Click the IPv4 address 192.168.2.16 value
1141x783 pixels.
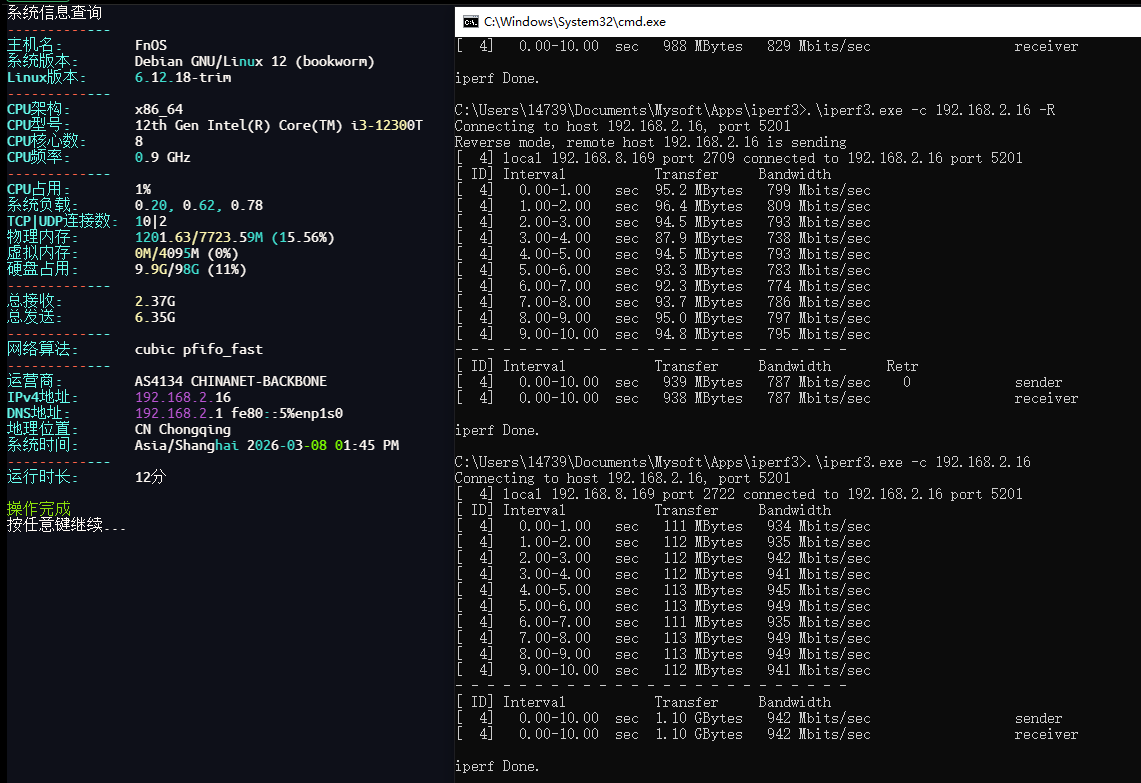point(182,397)
